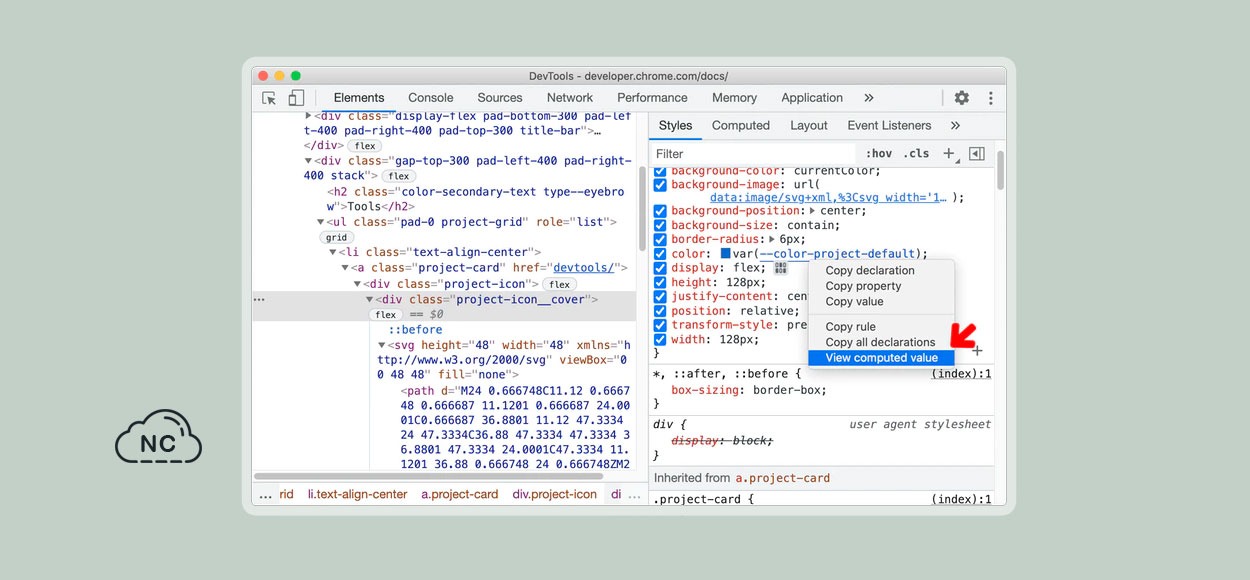The height and width of the screenshot is (580, 1250).
Task: Collapse the ul project-grid node
Action: (x=321, y=222)
